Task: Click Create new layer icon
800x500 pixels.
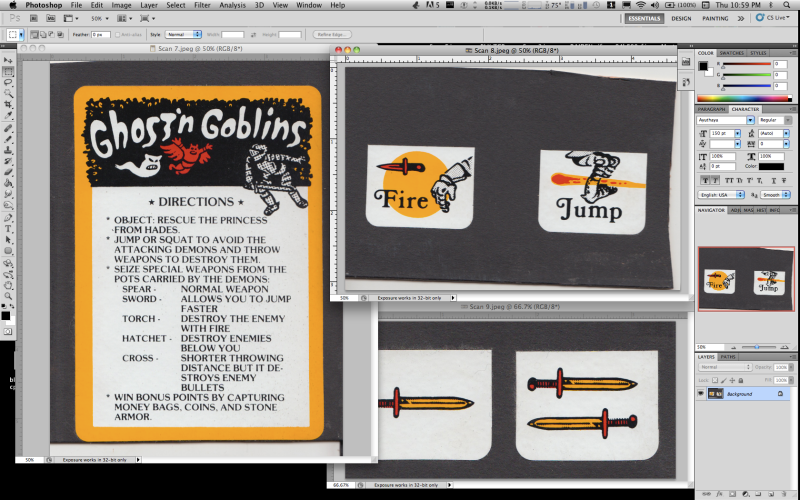Action: [770, 494]
